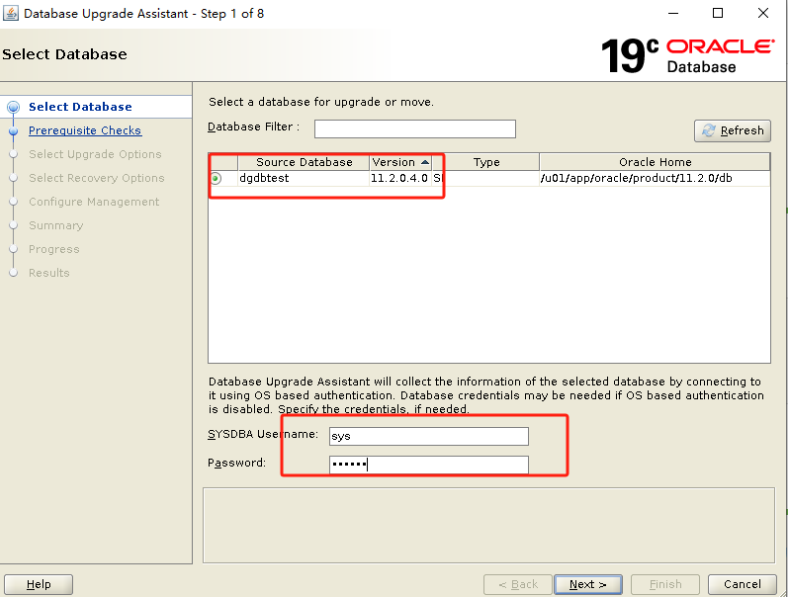Click the Select Upgrade Options step
This screenshot has height=599, width=788.
(94, 154)
